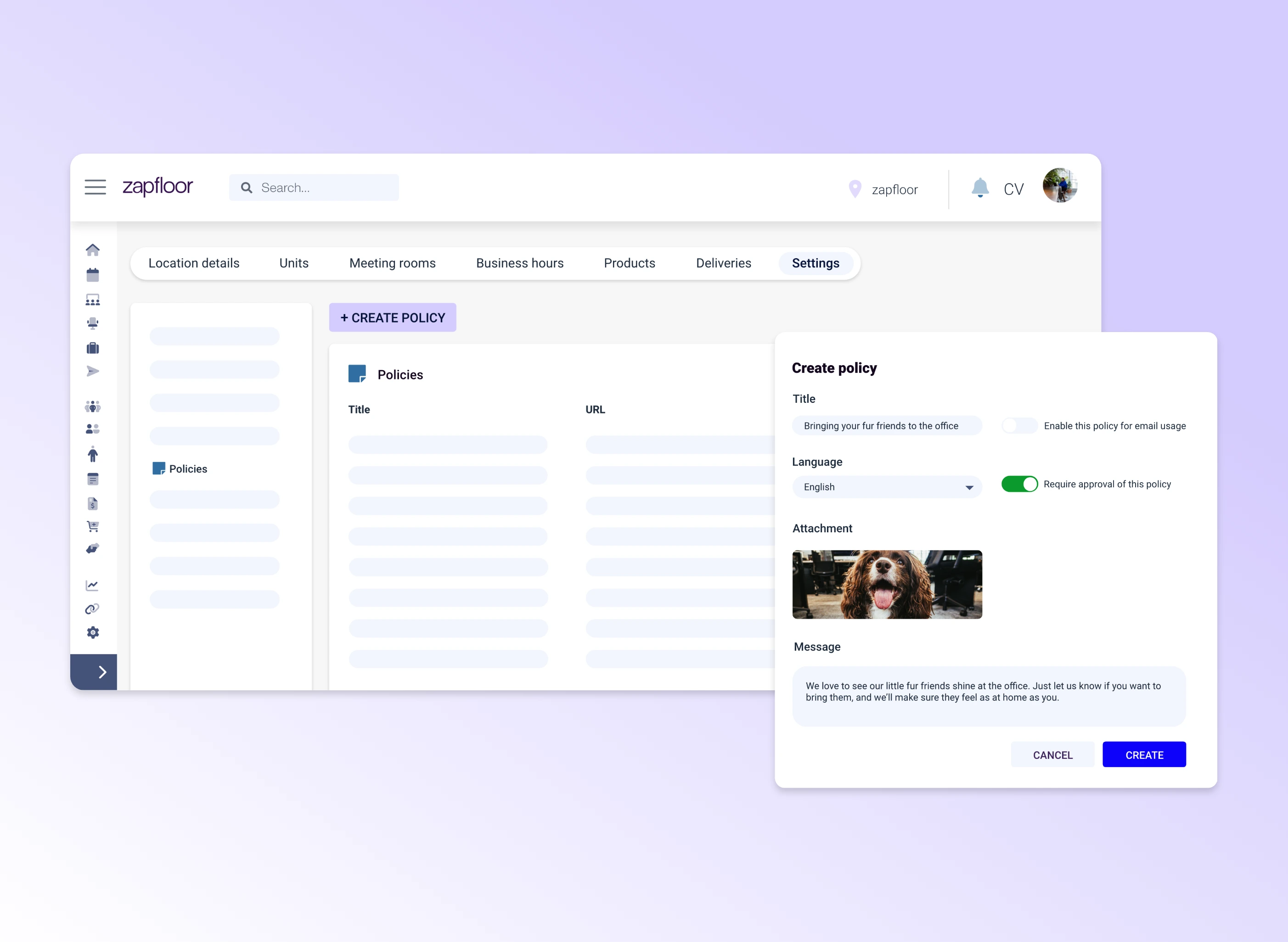This screenshot has width=1288, height=942.
Task: Open the calendar icon in the sidebar
Action: coord(93,274)
